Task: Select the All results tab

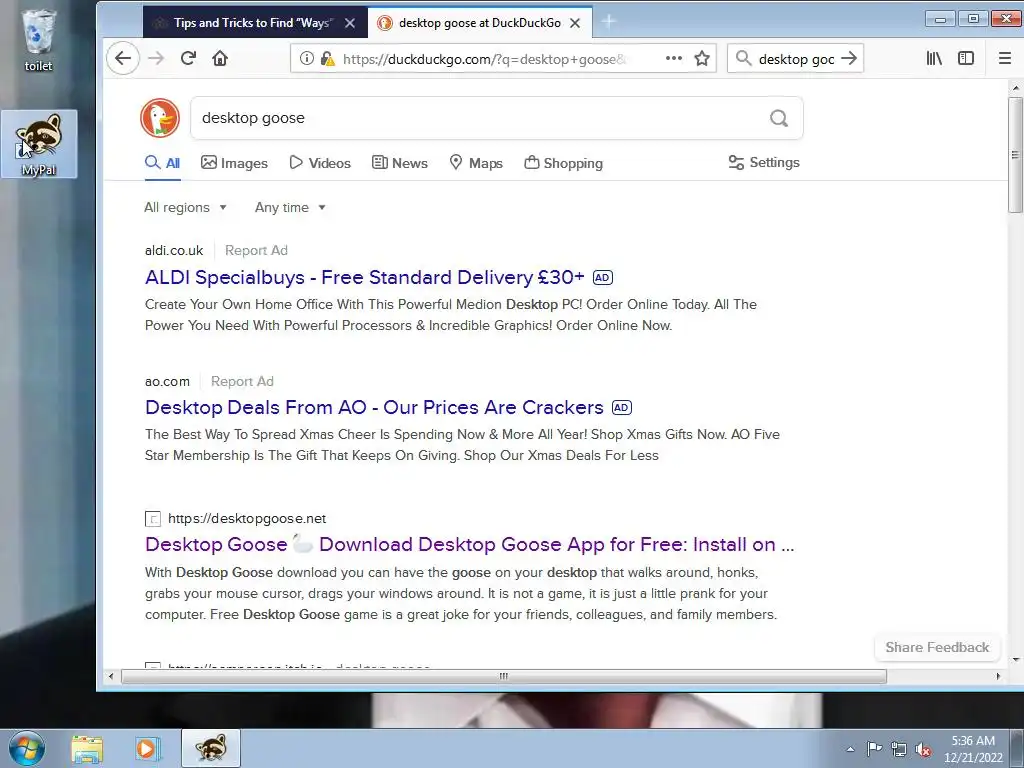Action: coord(163,163)
